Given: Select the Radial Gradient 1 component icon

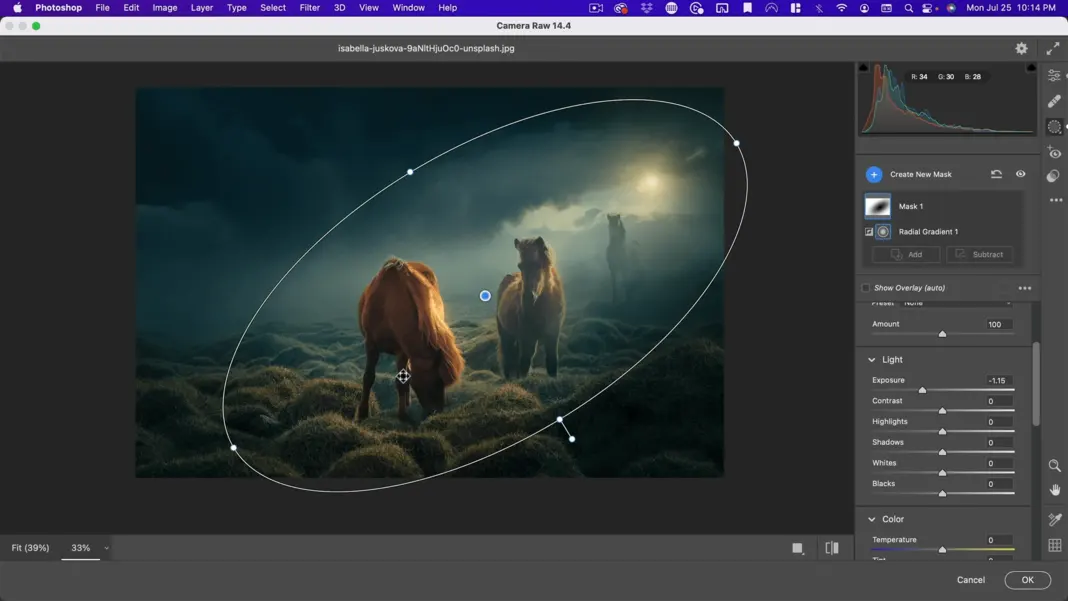Looking at the screenshot, I should click(883, 232).
